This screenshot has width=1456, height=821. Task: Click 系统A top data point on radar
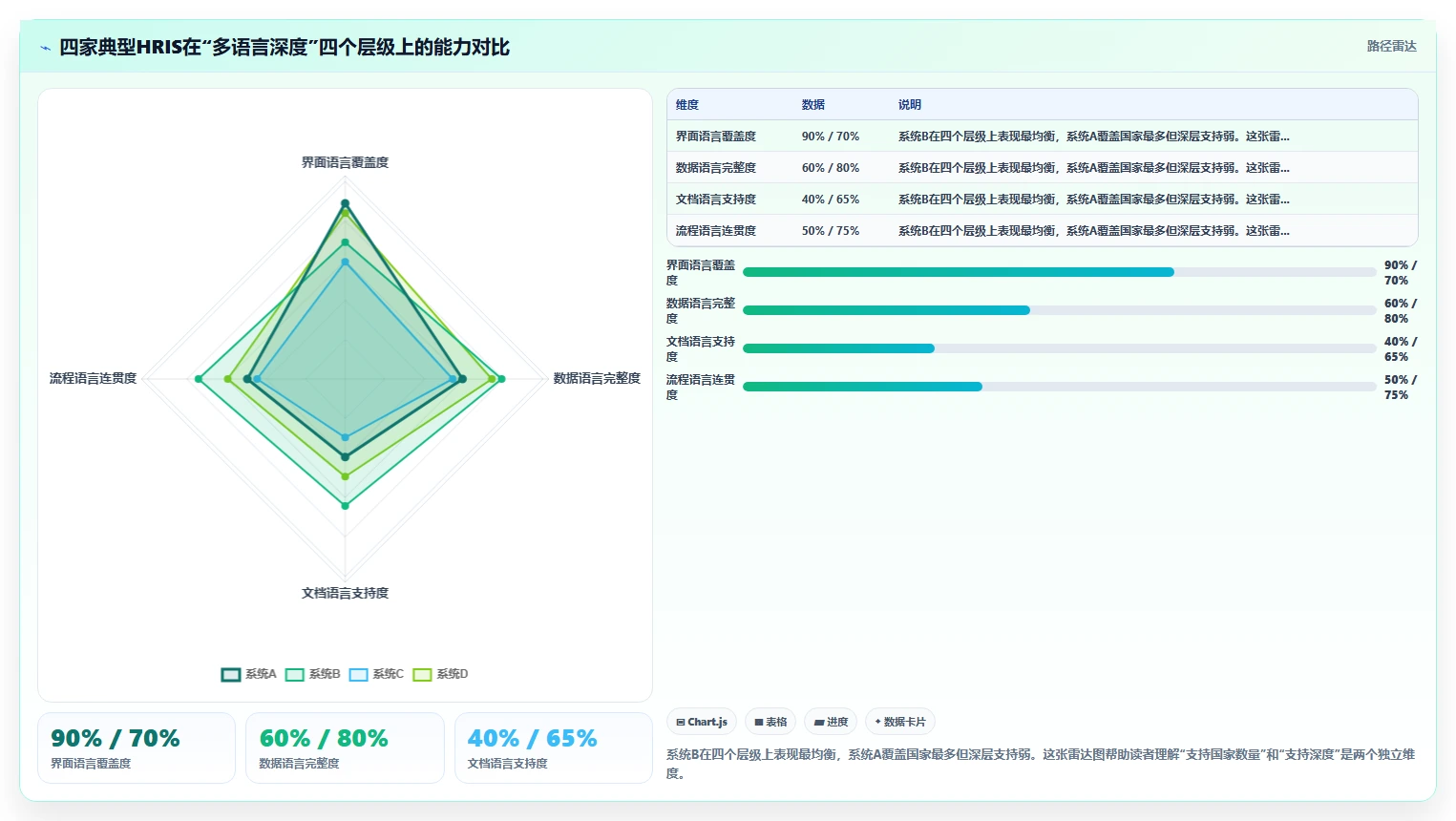pyautogui.click(x=345, y=203)
